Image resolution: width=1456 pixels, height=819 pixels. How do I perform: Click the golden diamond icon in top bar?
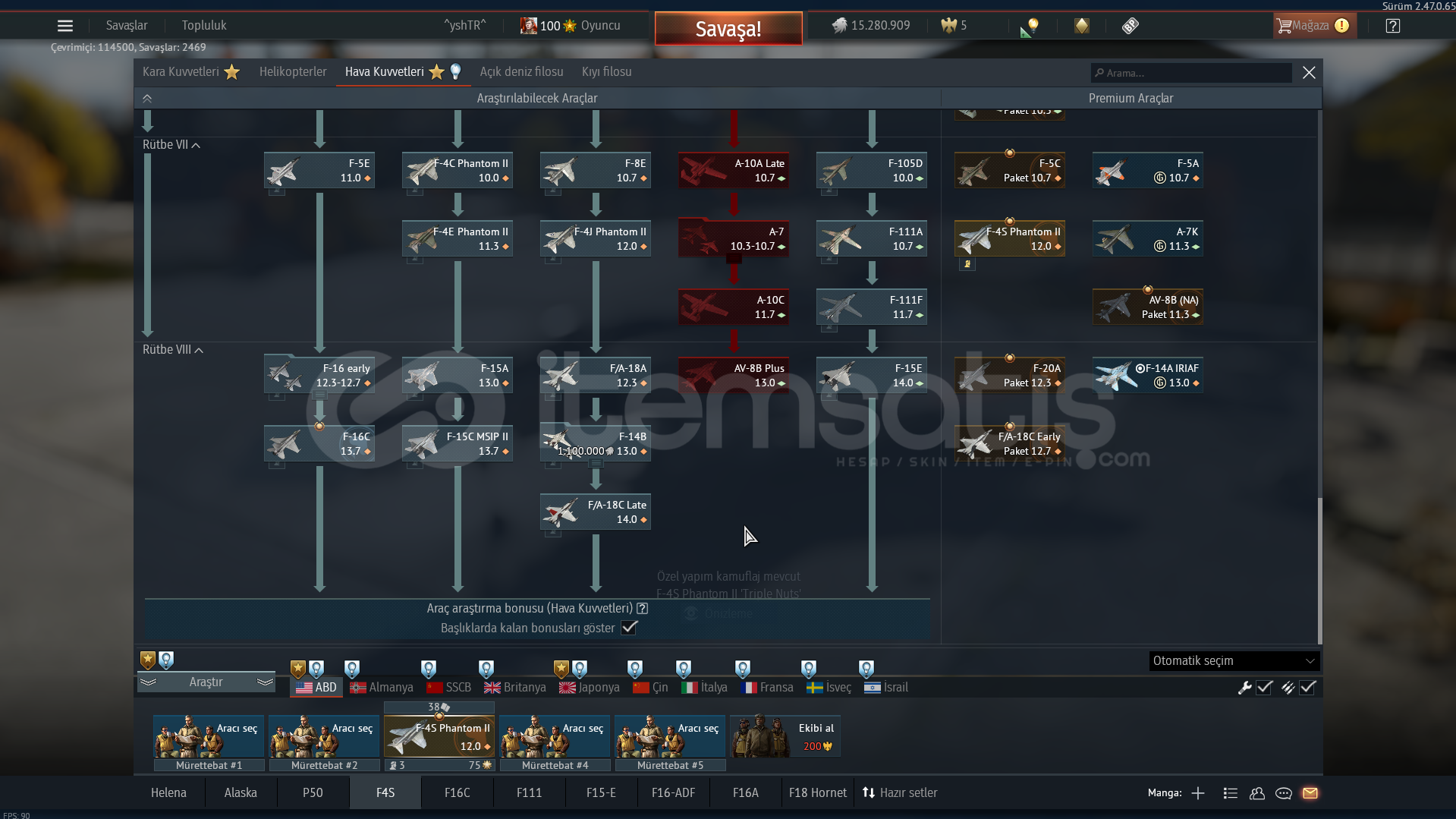(1081, 26)
